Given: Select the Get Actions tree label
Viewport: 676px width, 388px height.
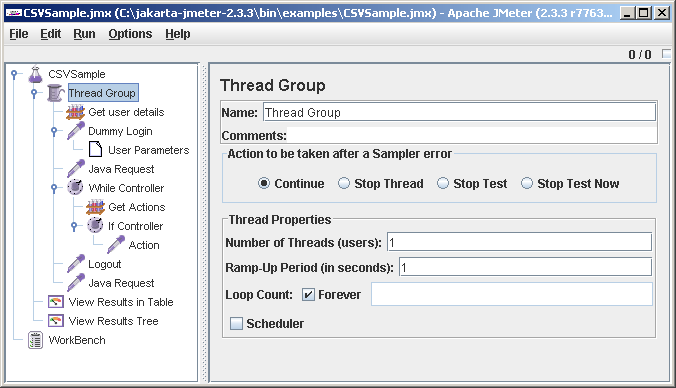Looking at the screenshot, I should coord(137,207).
